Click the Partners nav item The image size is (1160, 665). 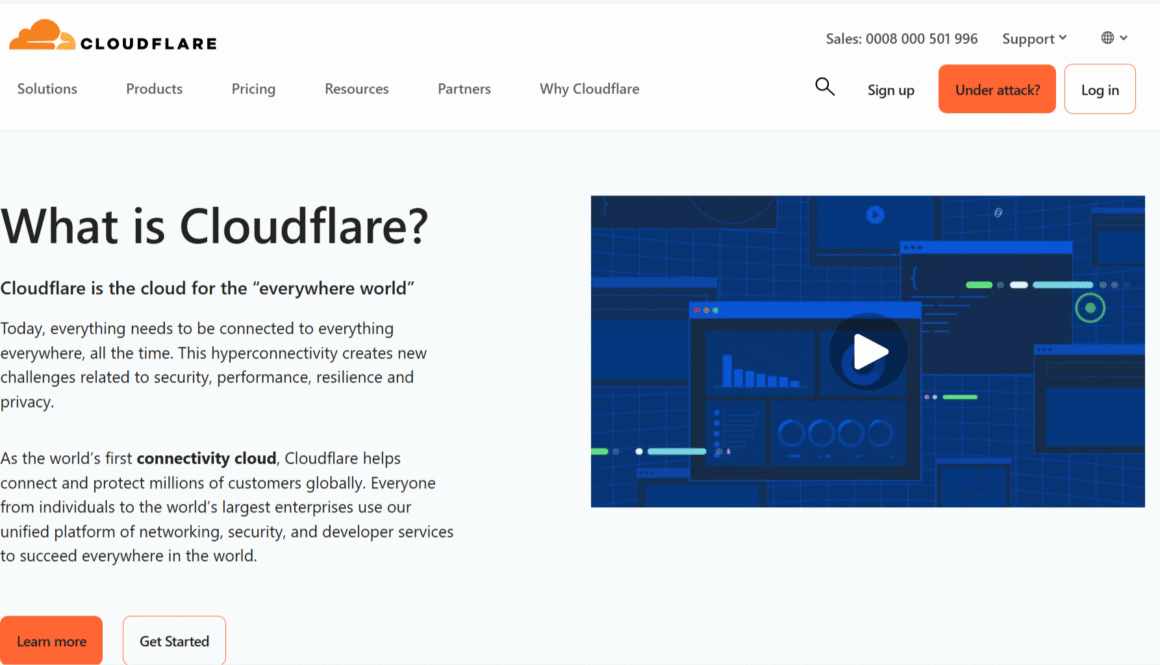(464, 88)
